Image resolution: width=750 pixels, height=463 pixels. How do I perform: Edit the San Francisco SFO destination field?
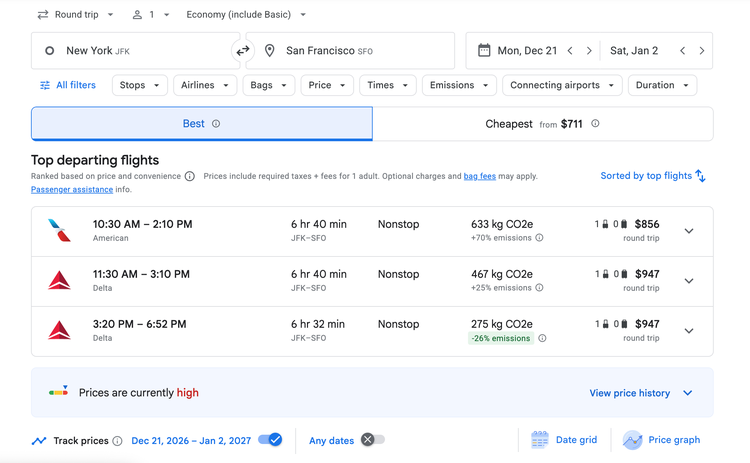pos(350,51)
